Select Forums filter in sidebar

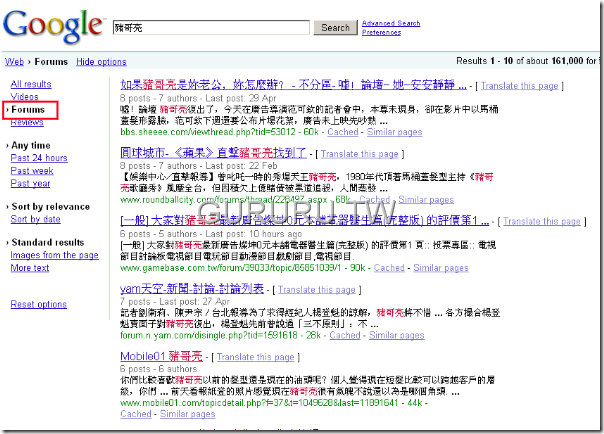pos(28,110)
